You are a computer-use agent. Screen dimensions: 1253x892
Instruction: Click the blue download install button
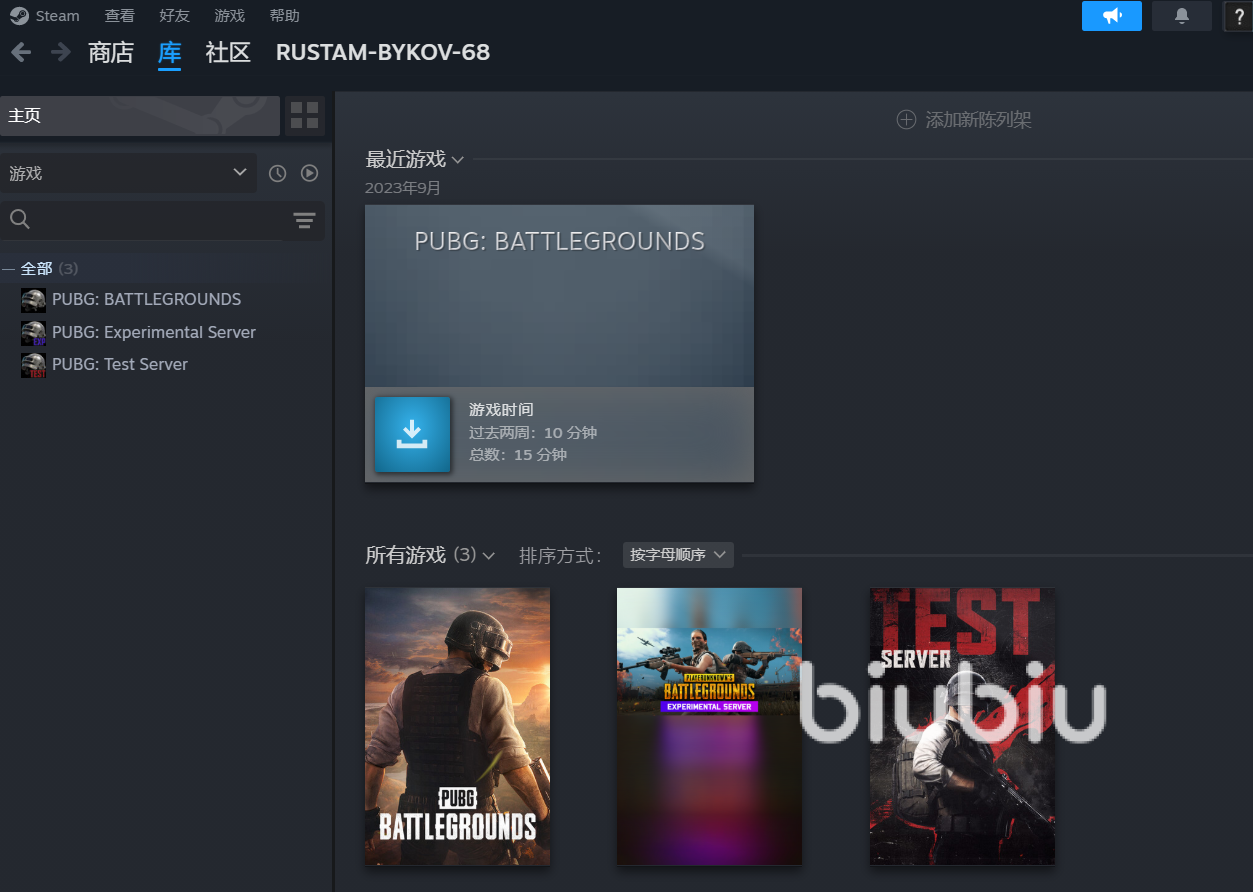point(412,434)
